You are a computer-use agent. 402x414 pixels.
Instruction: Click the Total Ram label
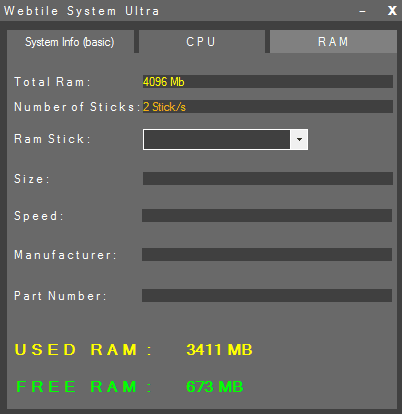(x=52, y=82)
